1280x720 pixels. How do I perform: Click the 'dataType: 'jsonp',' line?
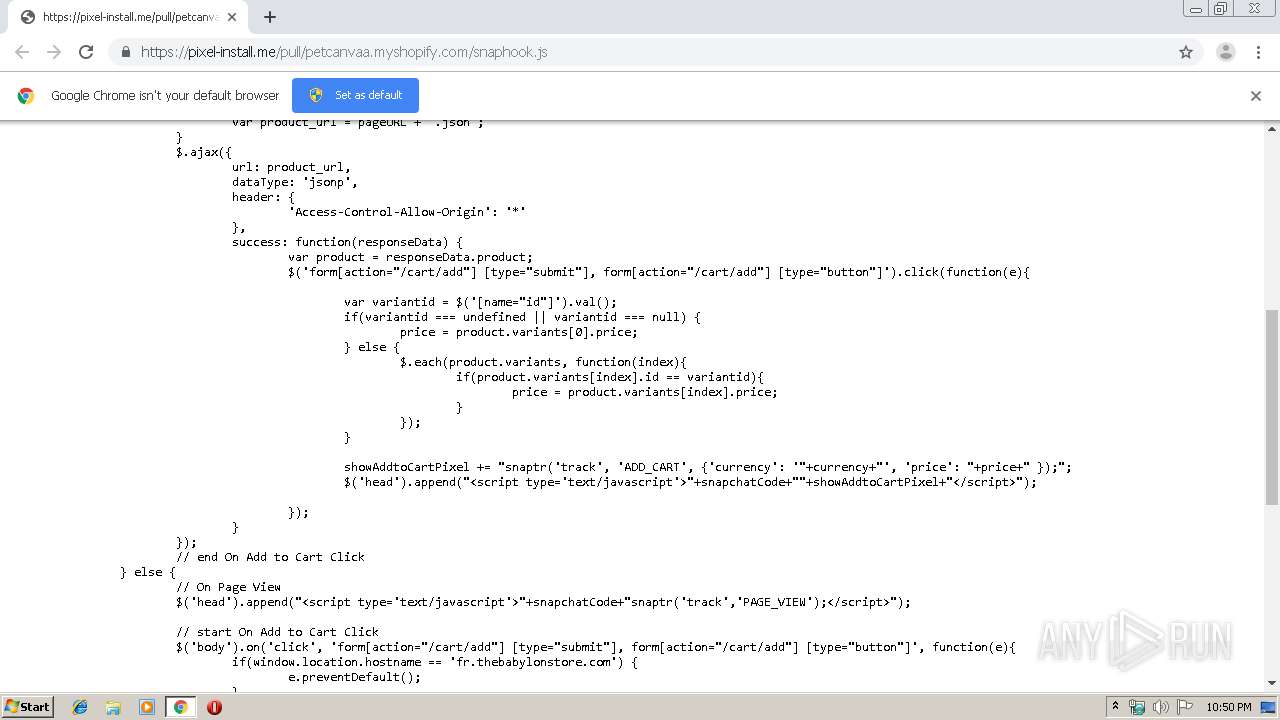pyautogui.click(x=294, y=182)
